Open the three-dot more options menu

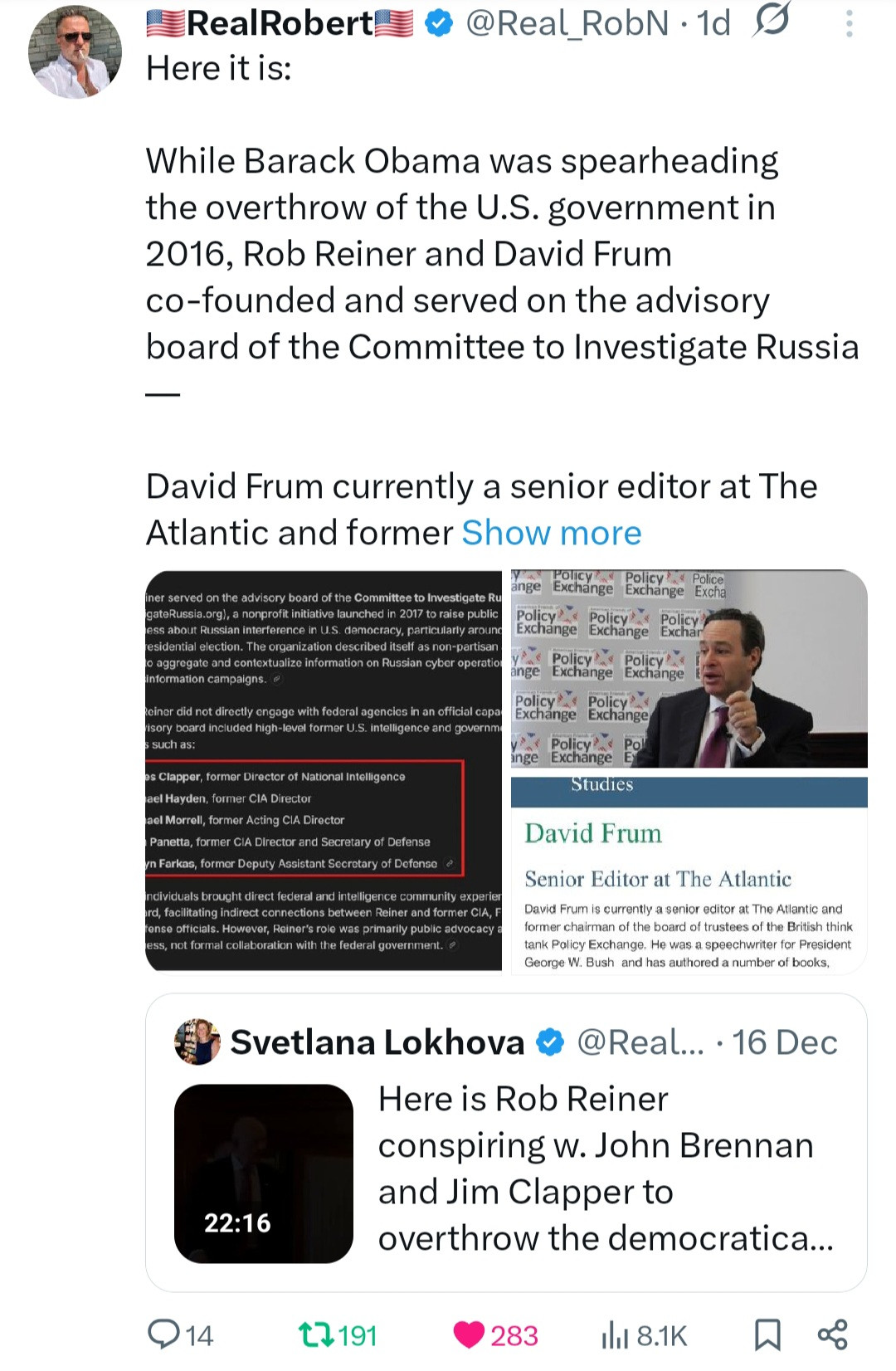pos(849,23)
